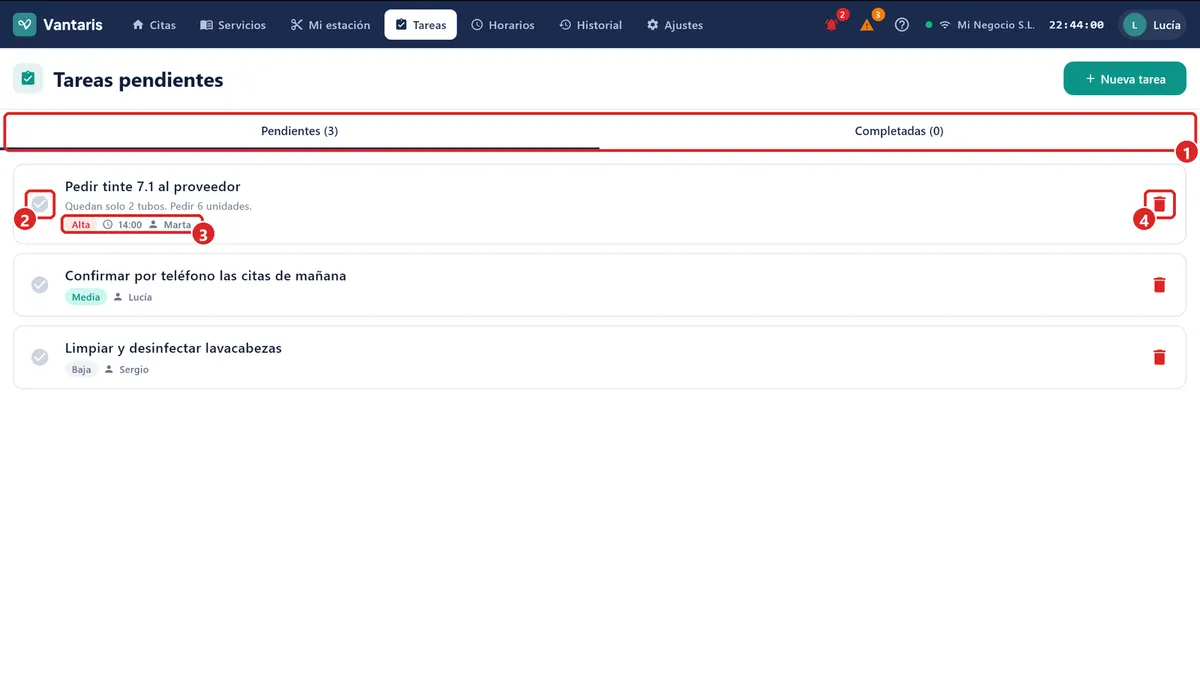Click the Baja priority badge
1200x692 pixels.
pos(81,370)
